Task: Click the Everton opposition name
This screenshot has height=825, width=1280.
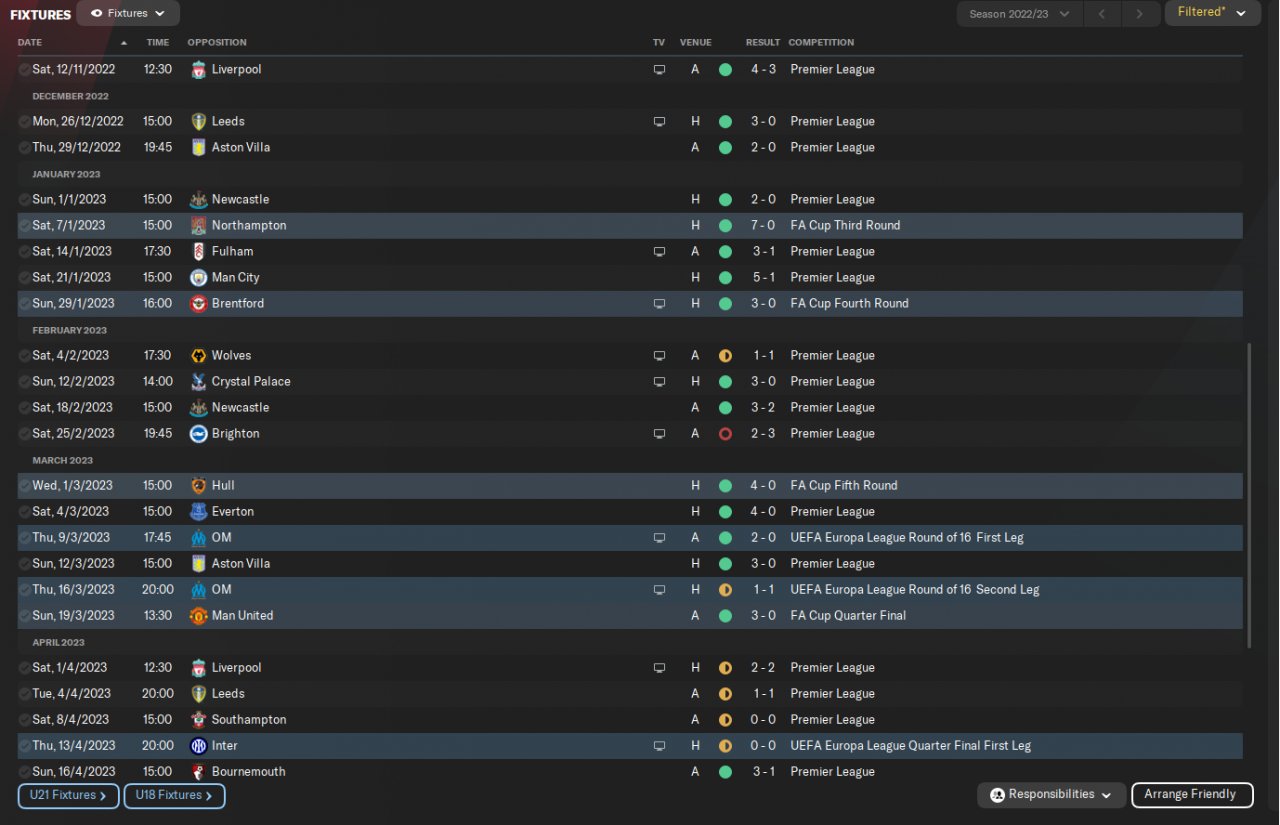Action: tap(233, 512)
